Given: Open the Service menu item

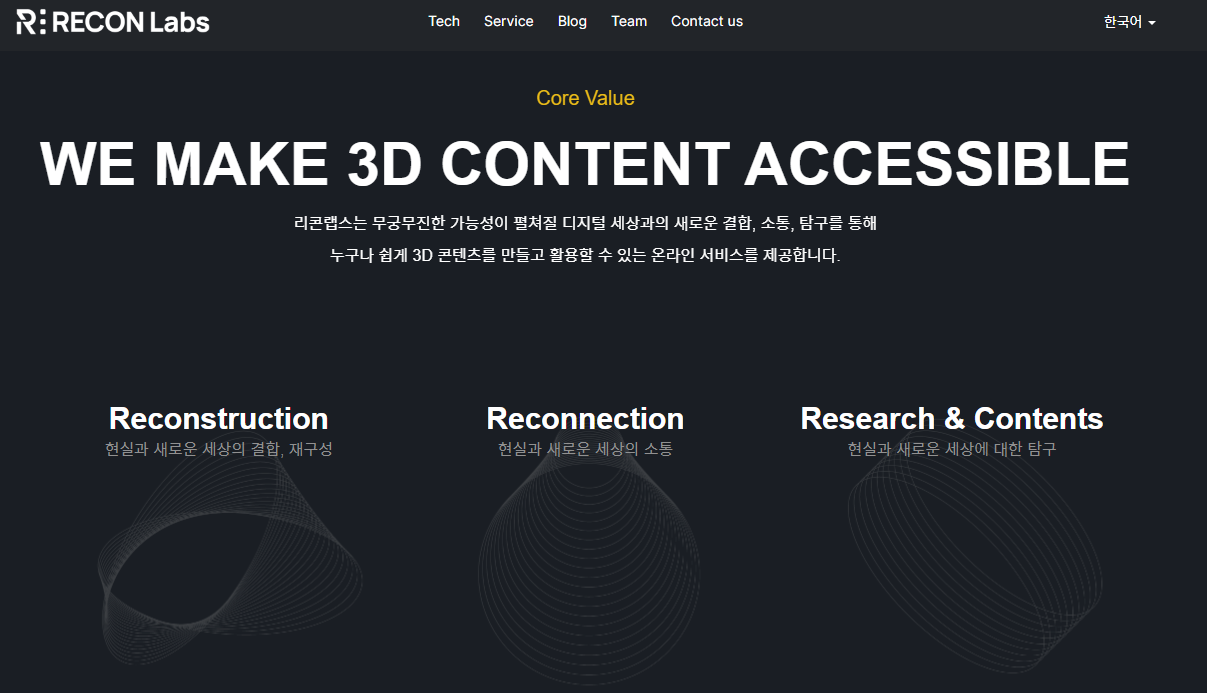Looking at the screenshot, I should pyautogui.click(x=509, y=21).
